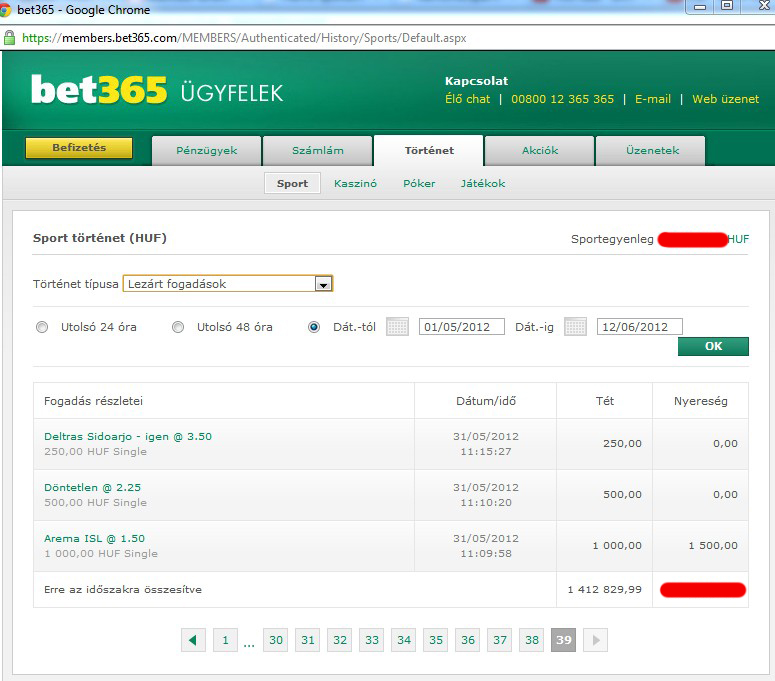Viewport: 775px width, 681px height.
Task: Click the Erre az időszakra összesítve row label
Action: (123, 589)
